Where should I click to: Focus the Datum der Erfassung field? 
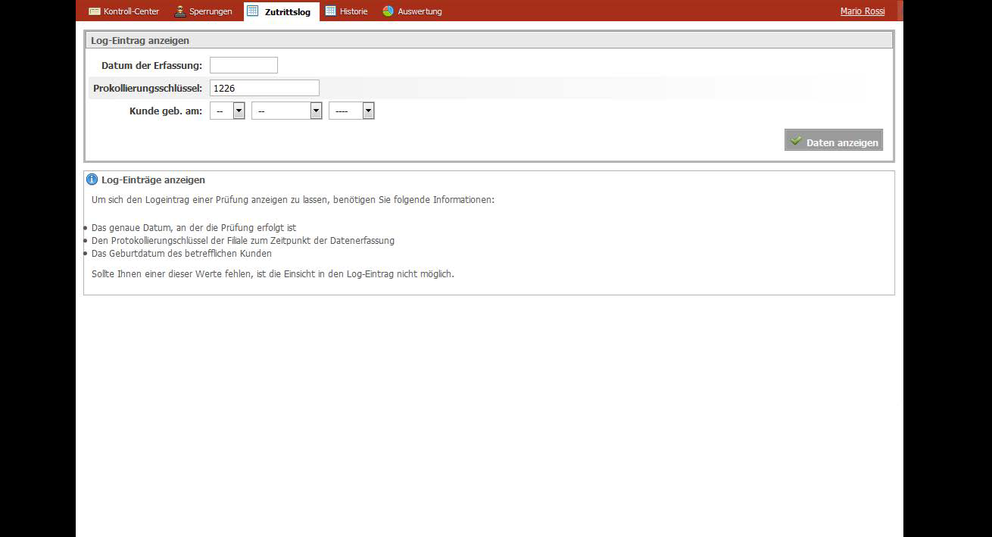point(244,65)
